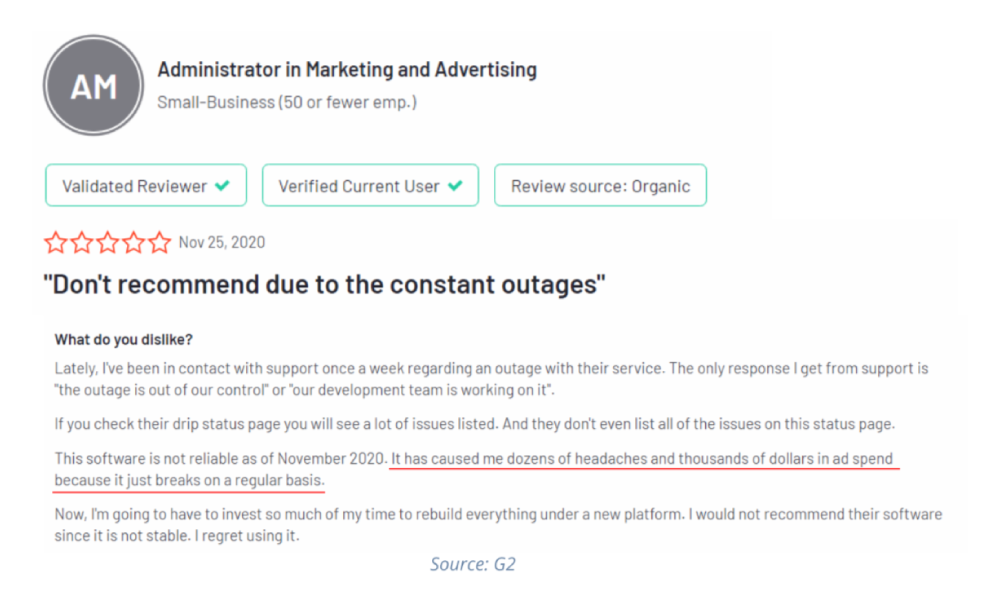Click the fifth rating star
Image resolution: width=1000 pixels, height=600 pixels.
coord(159,242)
